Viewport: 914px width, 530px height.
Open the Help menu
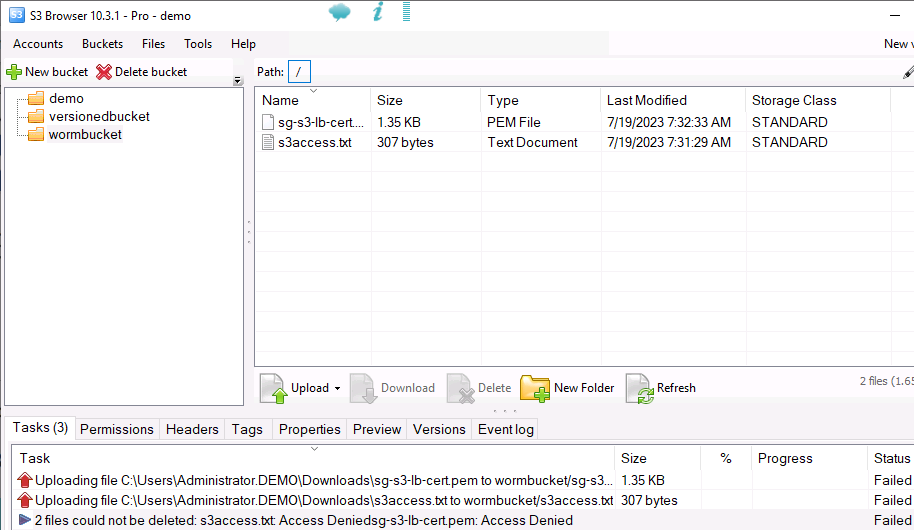coord(243,44)
